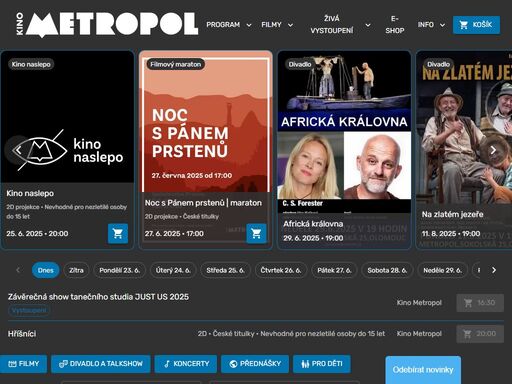Image resolution: width=512 pixels, height=384 pixels.
Task: Expand the Program menu chevron
Action: [249, 25]
